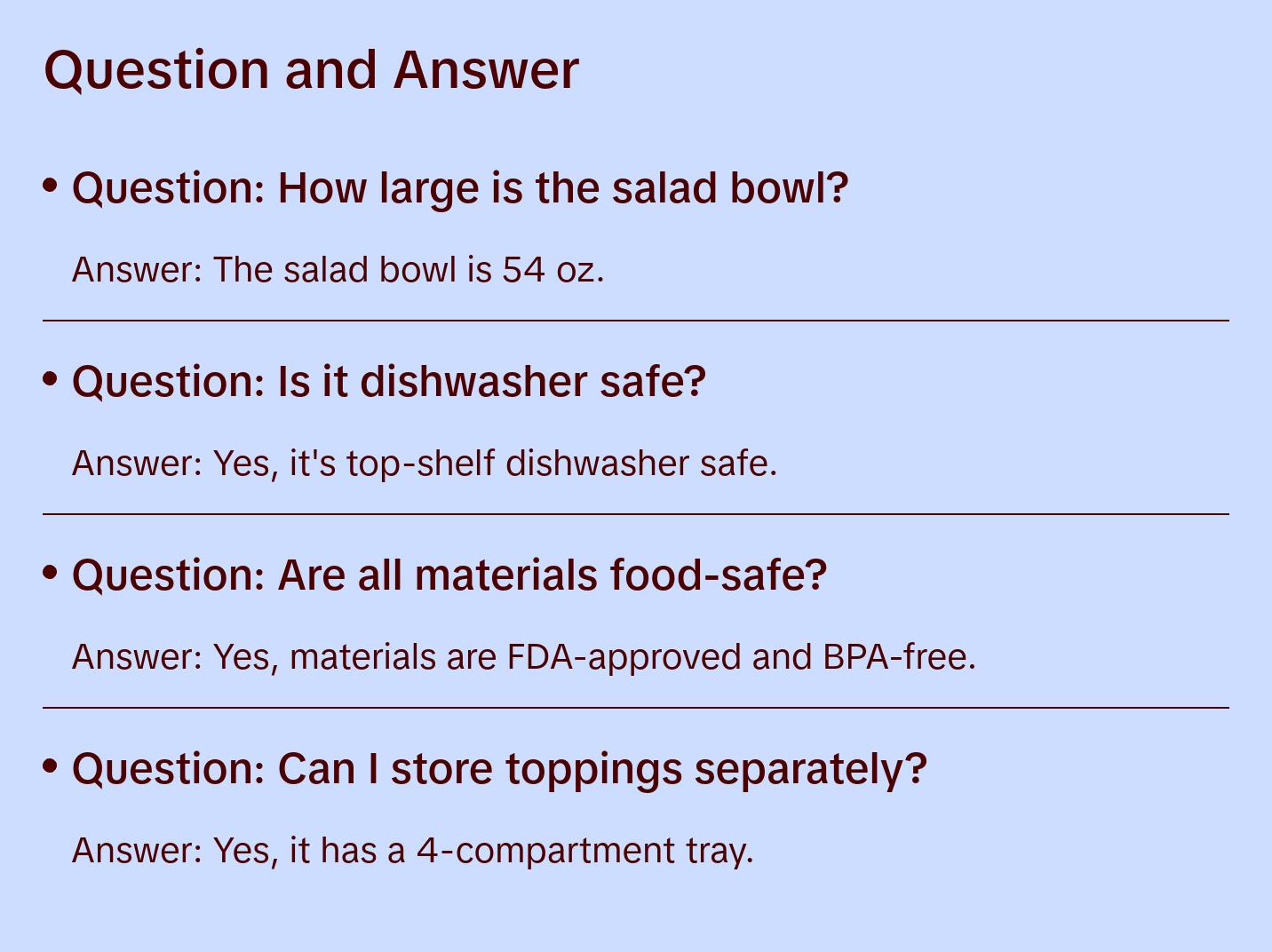This screenshot has height=952, width=1272.
Task: Select the "Is it dishwasher safe?" question
Action: coord(388,382)
